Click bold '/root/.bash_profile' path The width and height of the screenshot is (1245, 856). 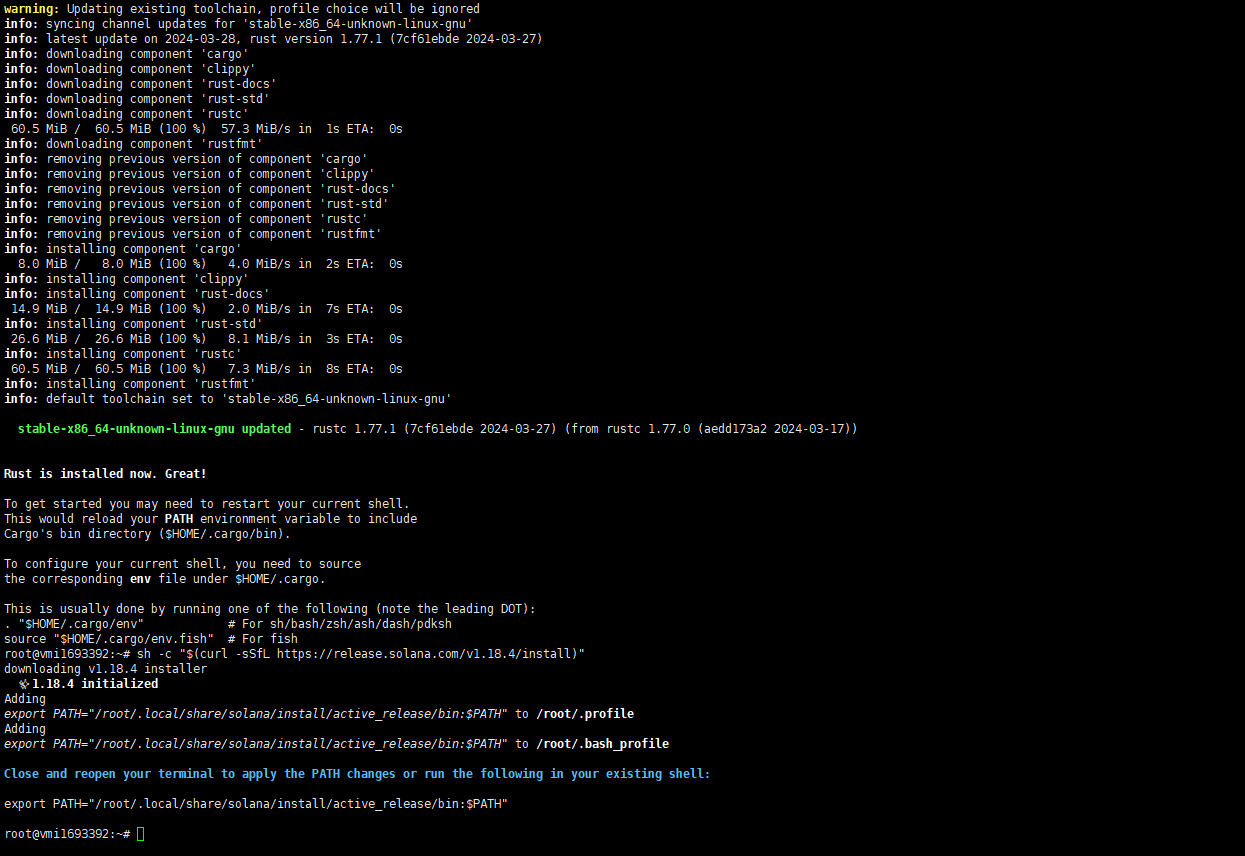[x=603, y=744]
